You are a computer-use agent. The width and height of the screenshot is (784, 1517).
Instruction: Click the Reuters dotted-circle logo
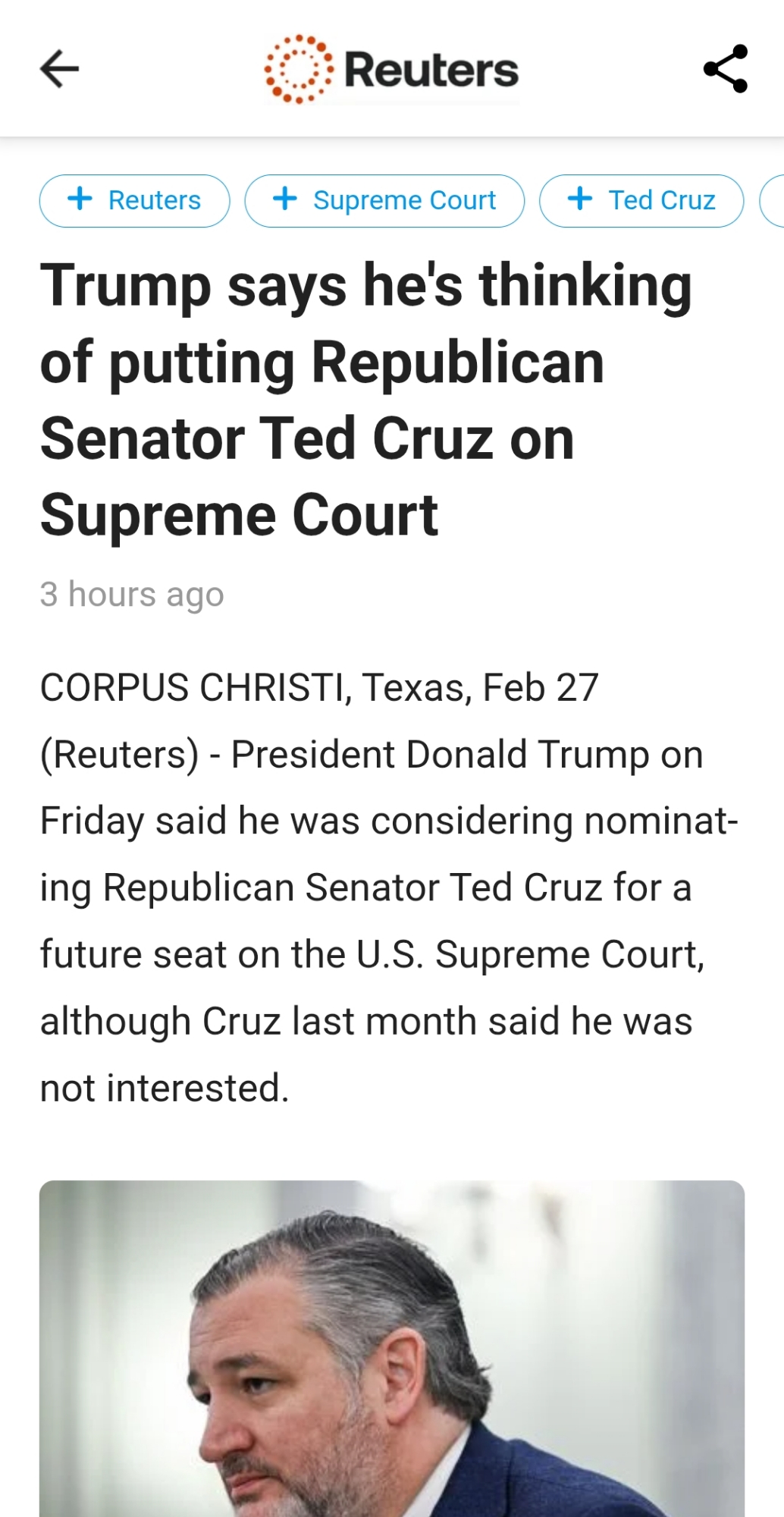[299, 69]
